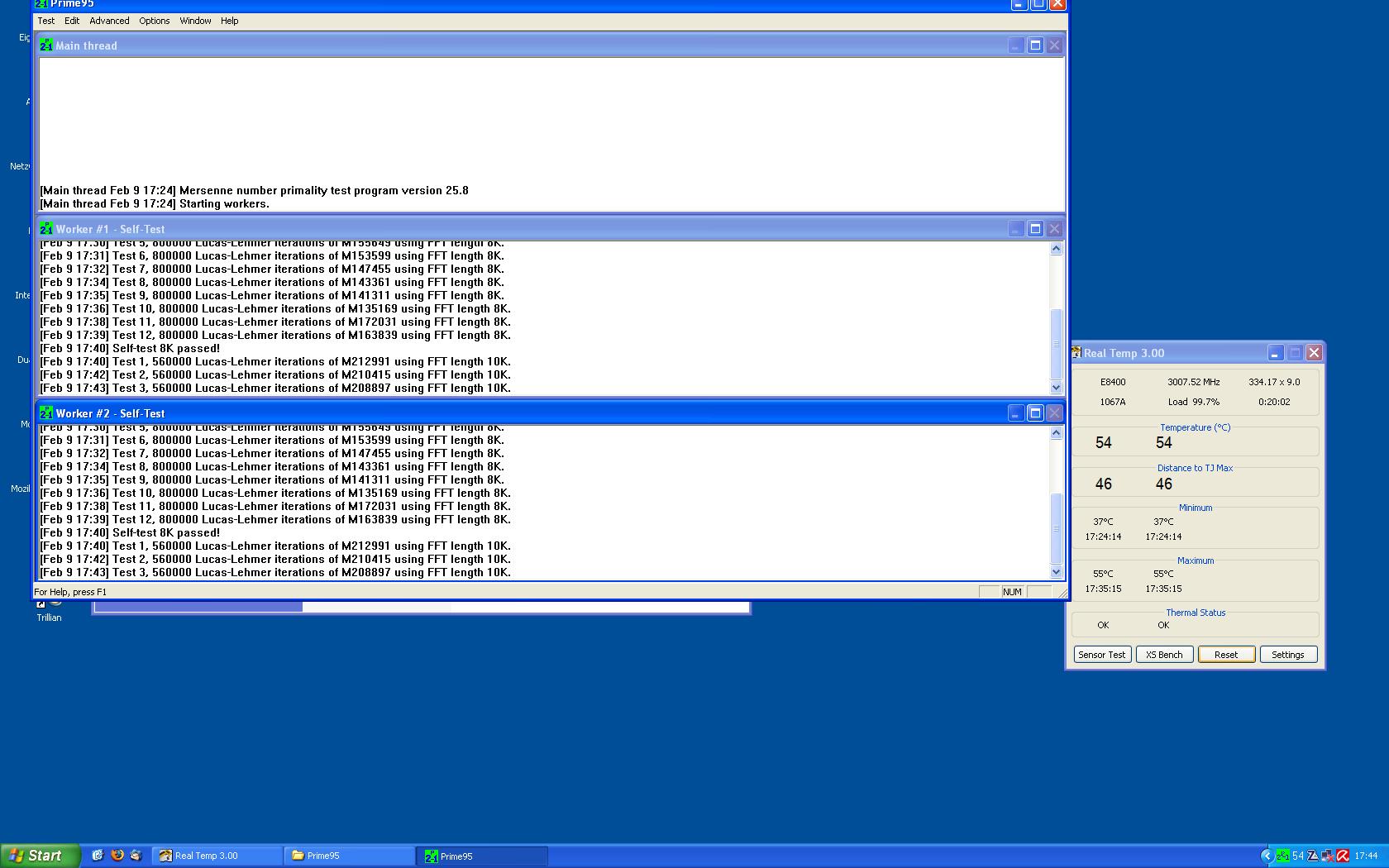Image resolution: width=1389 pixels, height=868 pixels.
Task: Click the Sensor Test button in Real Temp
Action: coord(1102,655)
